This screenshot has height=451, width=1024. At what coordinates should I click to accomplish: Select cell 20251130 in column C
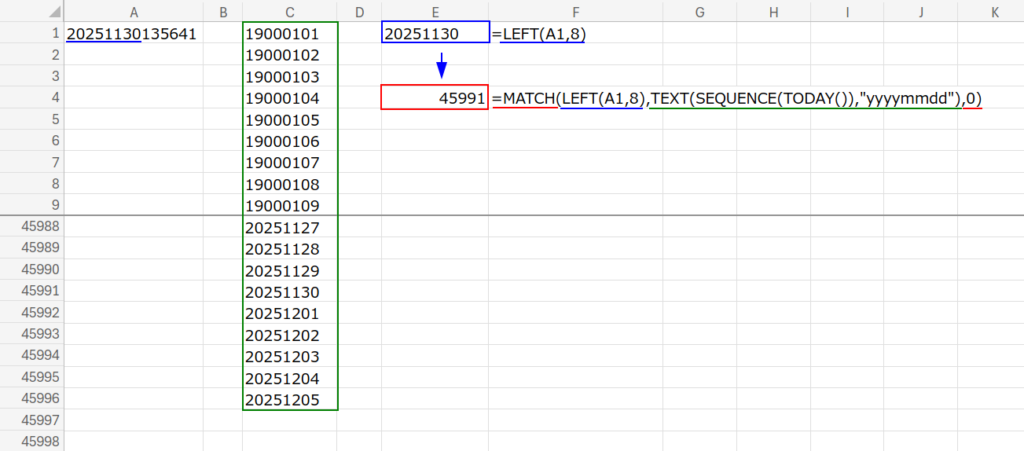[x=289, y=292]
